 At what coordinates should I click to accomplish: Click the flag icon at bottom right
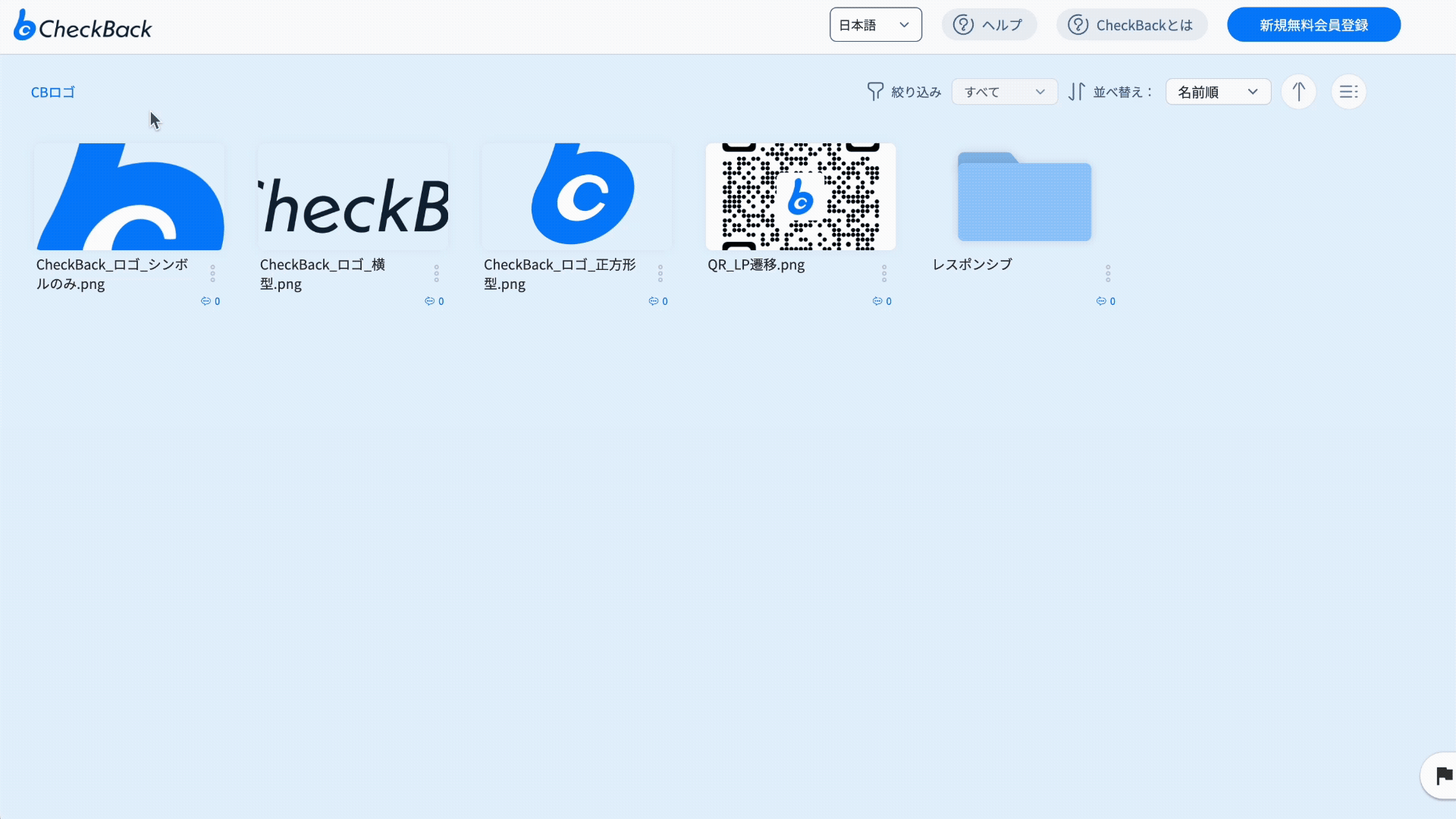coord(1443,776)
